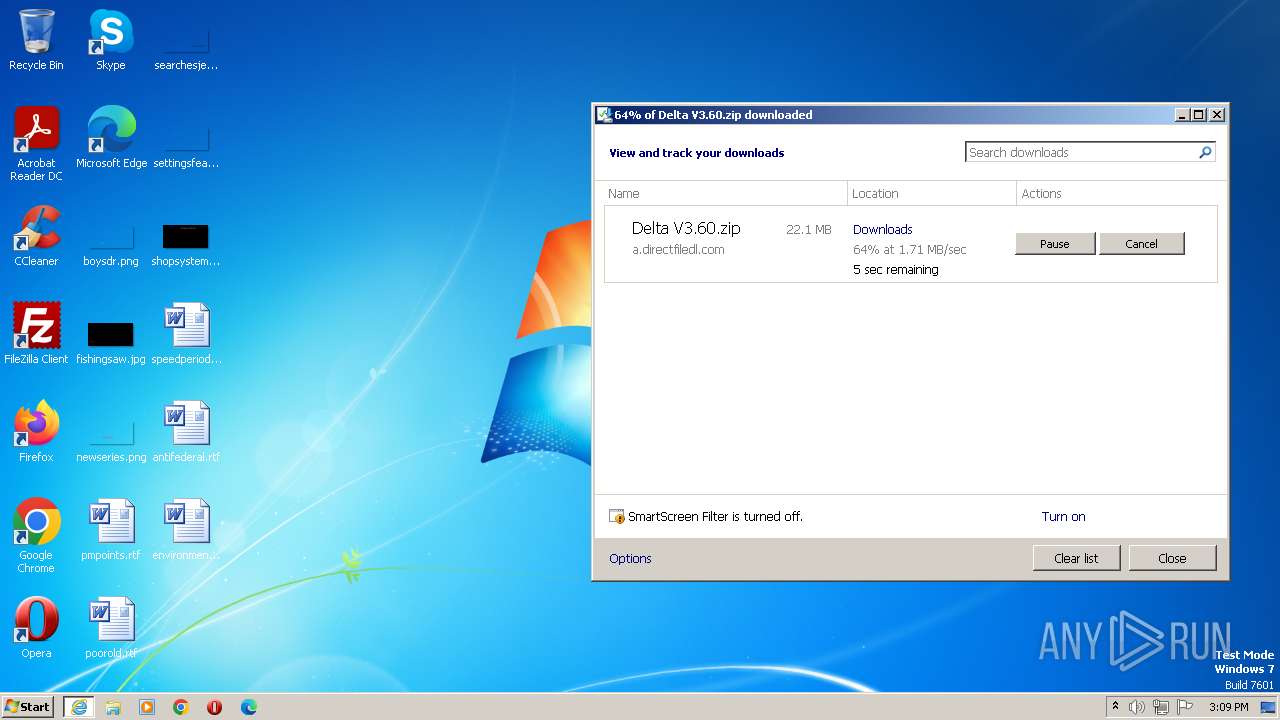Open FileZilla Client desktop shortcut
This screenshot has height=720, width=1280.
36,334
